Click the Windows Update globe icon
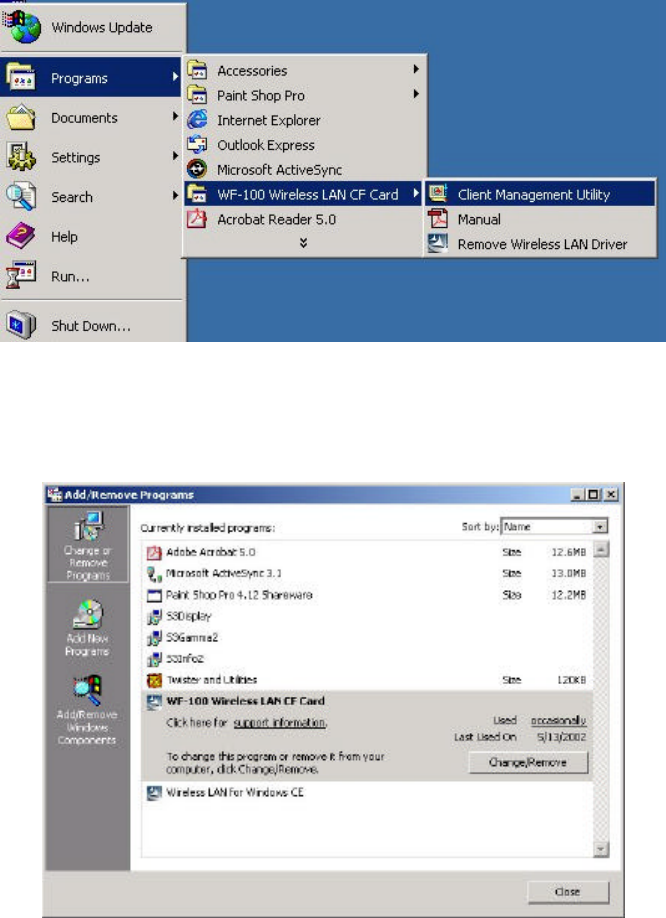The height and width of the screenshot is (918, 666). [x=22, y=27]
